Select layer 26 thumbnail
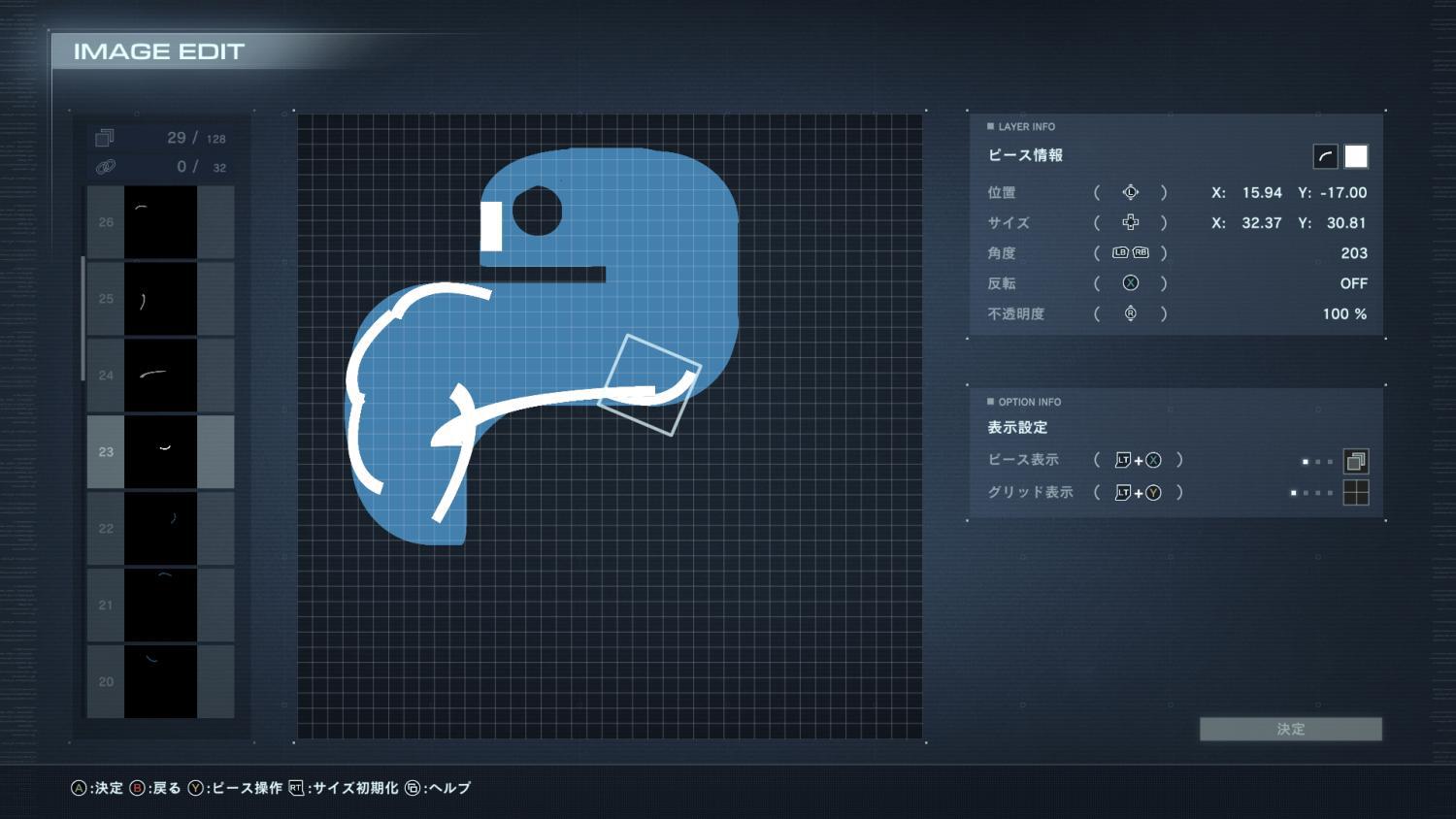Viewport: 1456px width, 819px height. pyautogui.click(x=160, y=222)
